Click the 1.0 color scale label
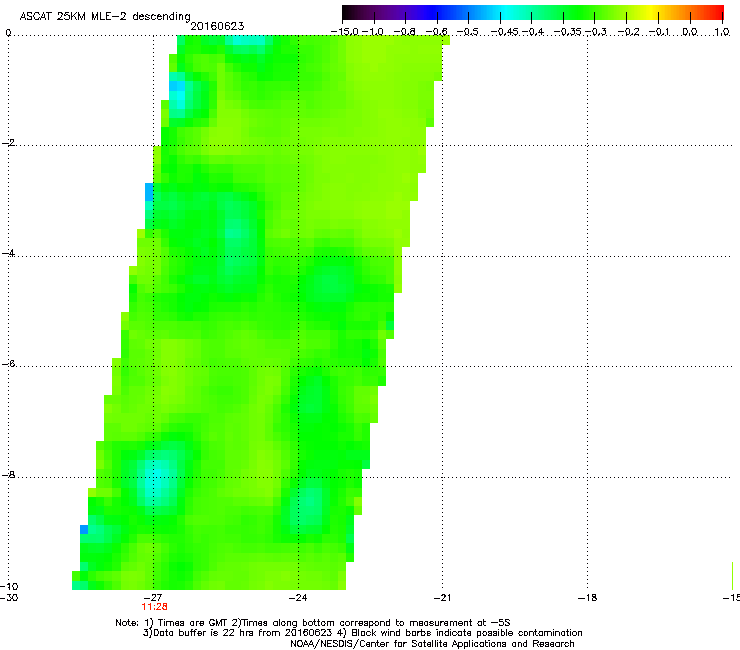The height and width of the screenshot is (650, 740). (x=722, y=32)
